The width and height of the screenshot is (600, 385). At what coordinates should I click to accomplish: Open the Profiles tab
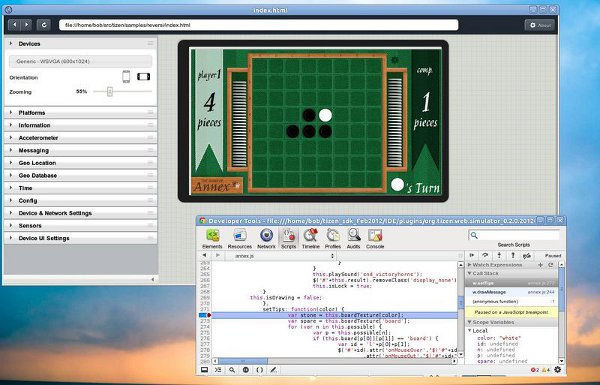click(333, 239)
